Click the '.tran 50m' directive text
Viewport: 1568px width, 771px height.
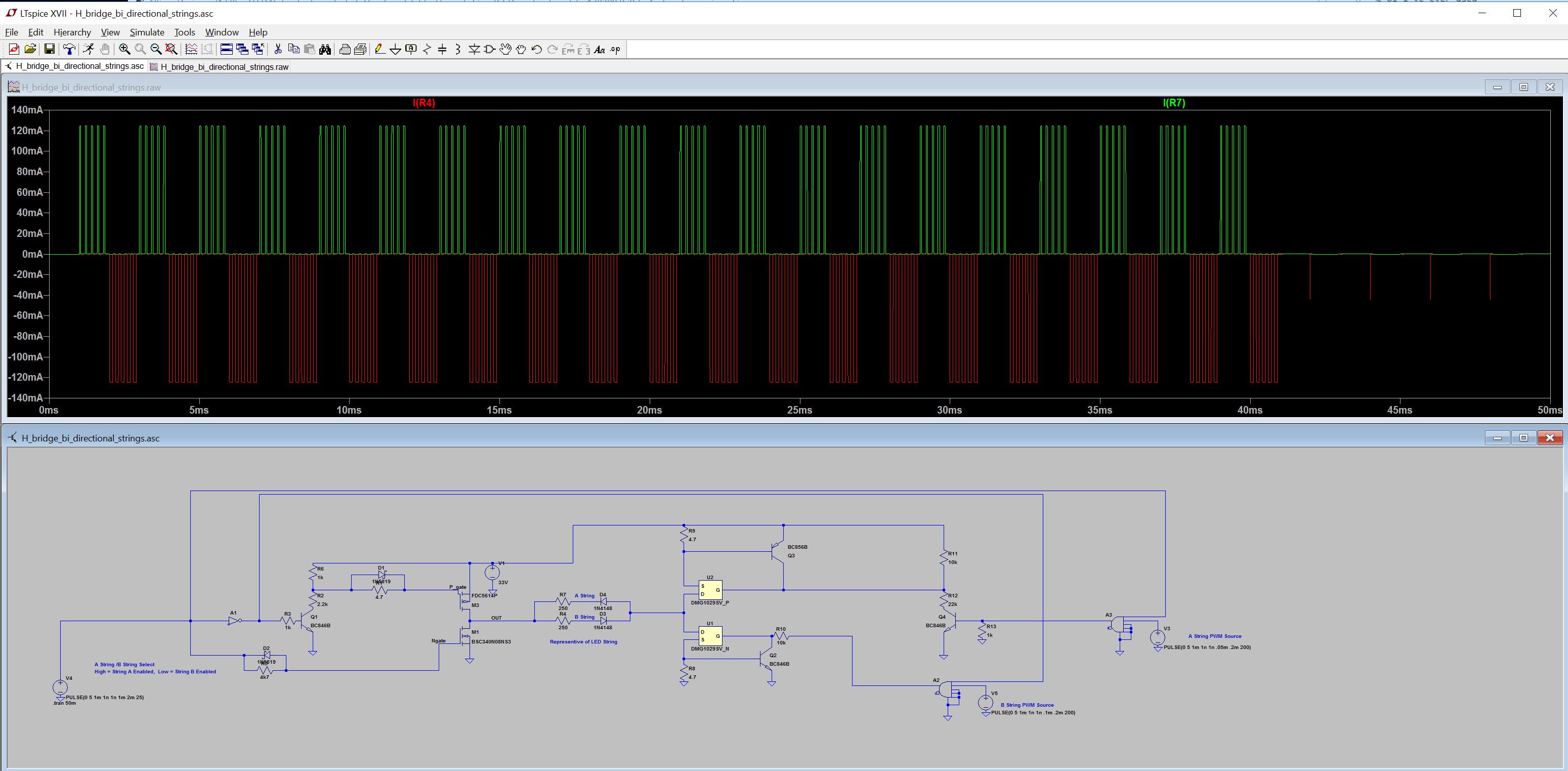[65, 703]
